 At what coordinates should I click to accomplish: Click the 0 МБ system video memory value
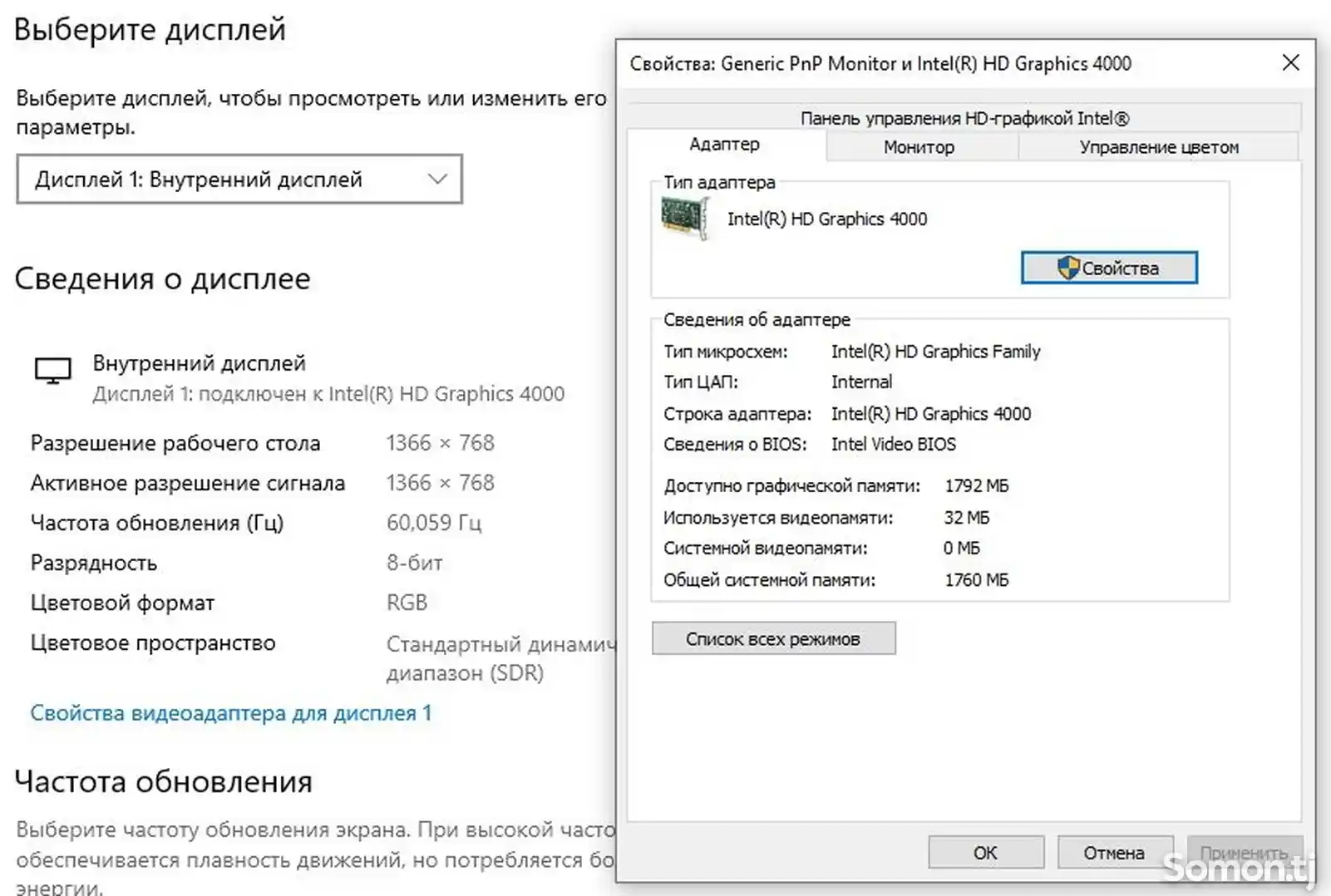point(961,549)
